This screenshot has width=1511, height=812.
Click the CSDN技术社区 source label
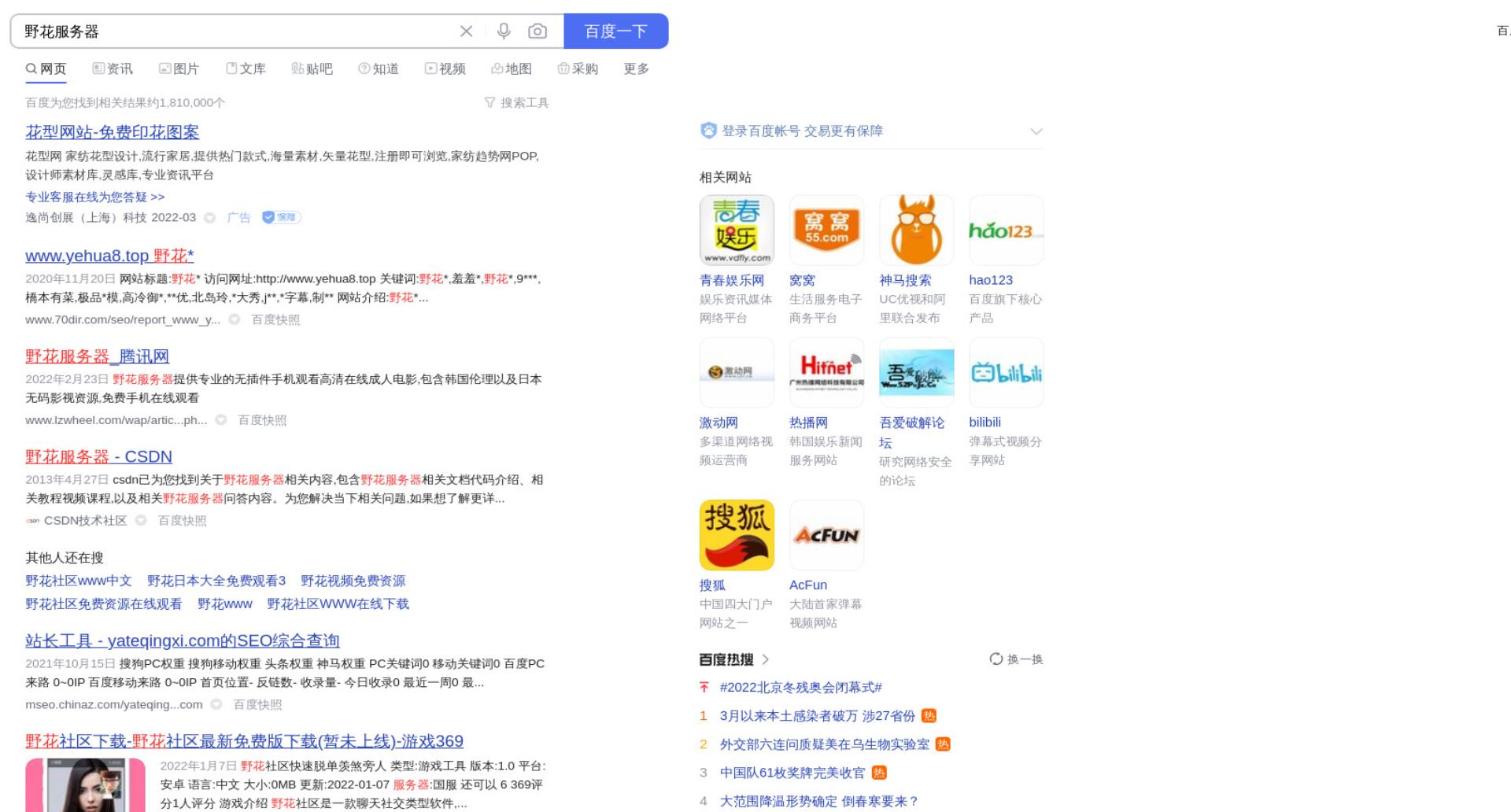pos(85,520)
